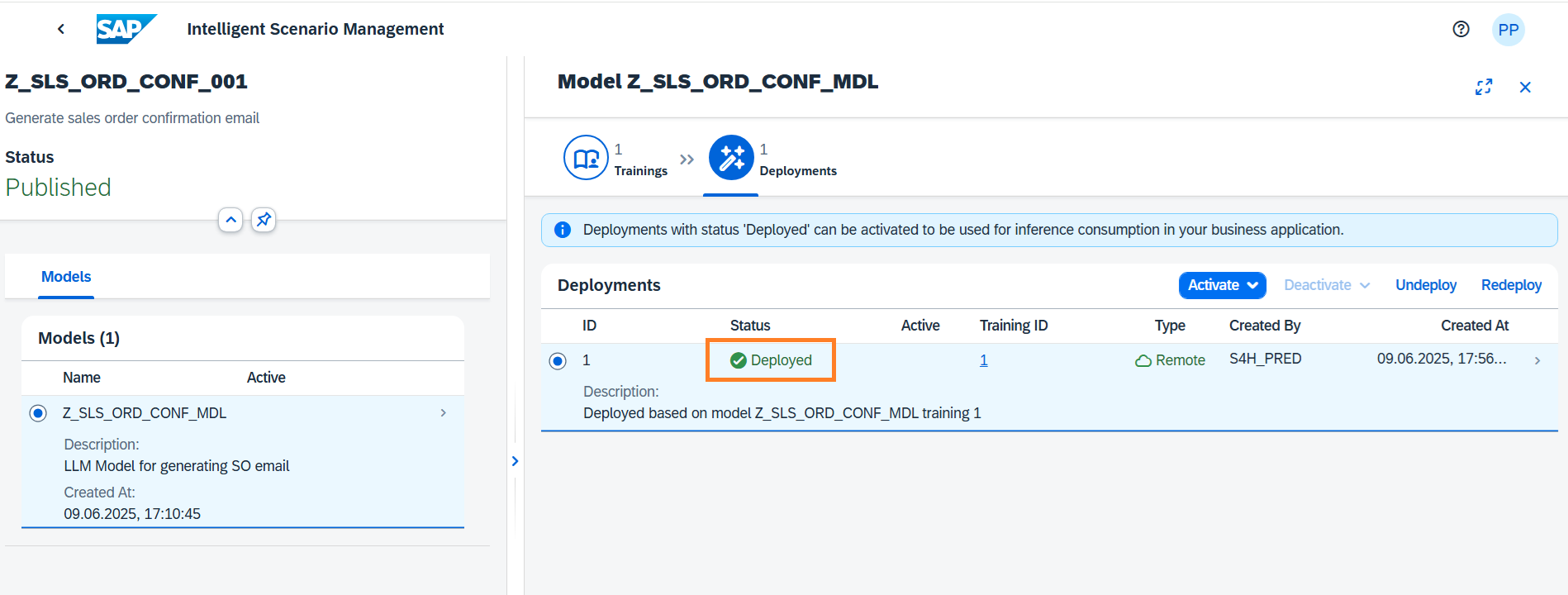Open the help question mark icon
The image size is (1568, 595).
1461,29
